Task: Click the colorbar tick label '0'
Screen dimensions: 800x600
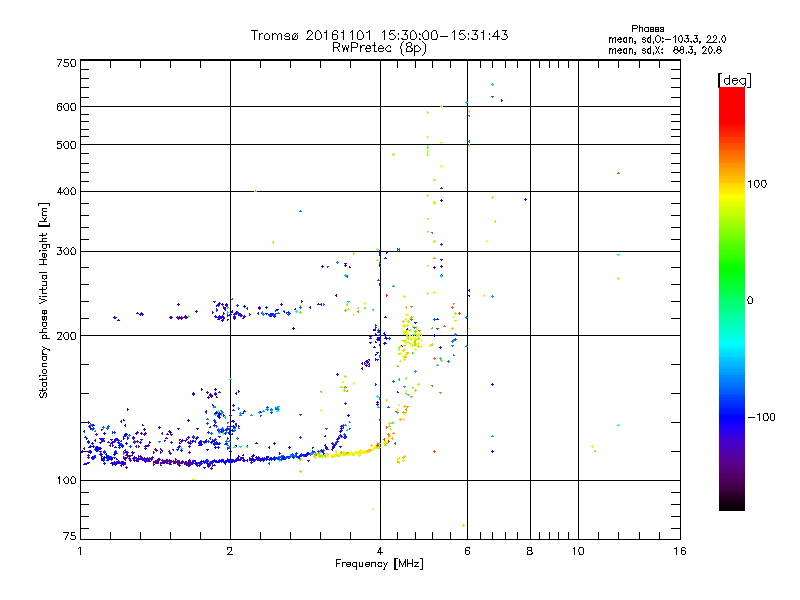Action: pos(750,301)
